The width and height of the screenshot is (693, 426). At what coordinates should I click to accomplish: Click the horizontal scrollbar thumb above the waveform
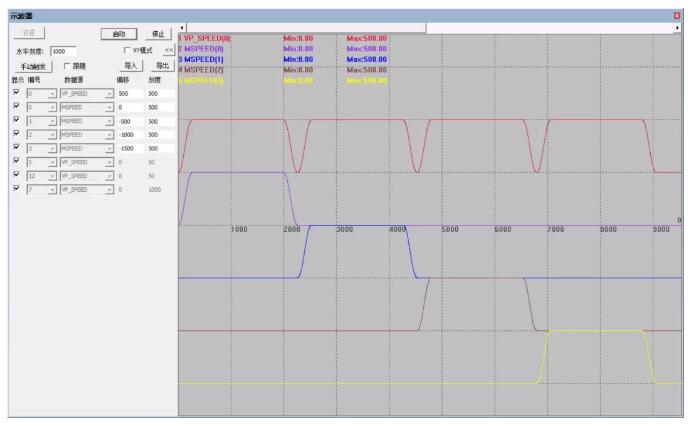(x=306, y=28)
